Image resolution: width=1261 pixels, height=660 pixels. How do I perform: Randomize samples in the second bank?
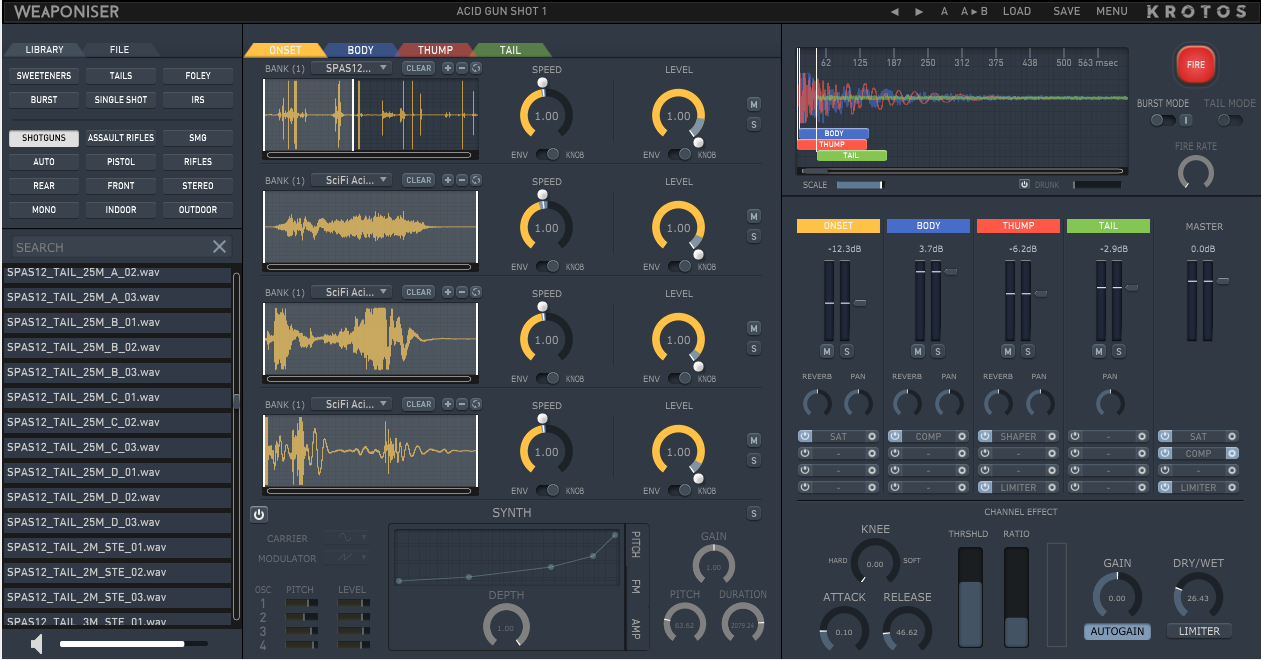(x=475, y=180)
